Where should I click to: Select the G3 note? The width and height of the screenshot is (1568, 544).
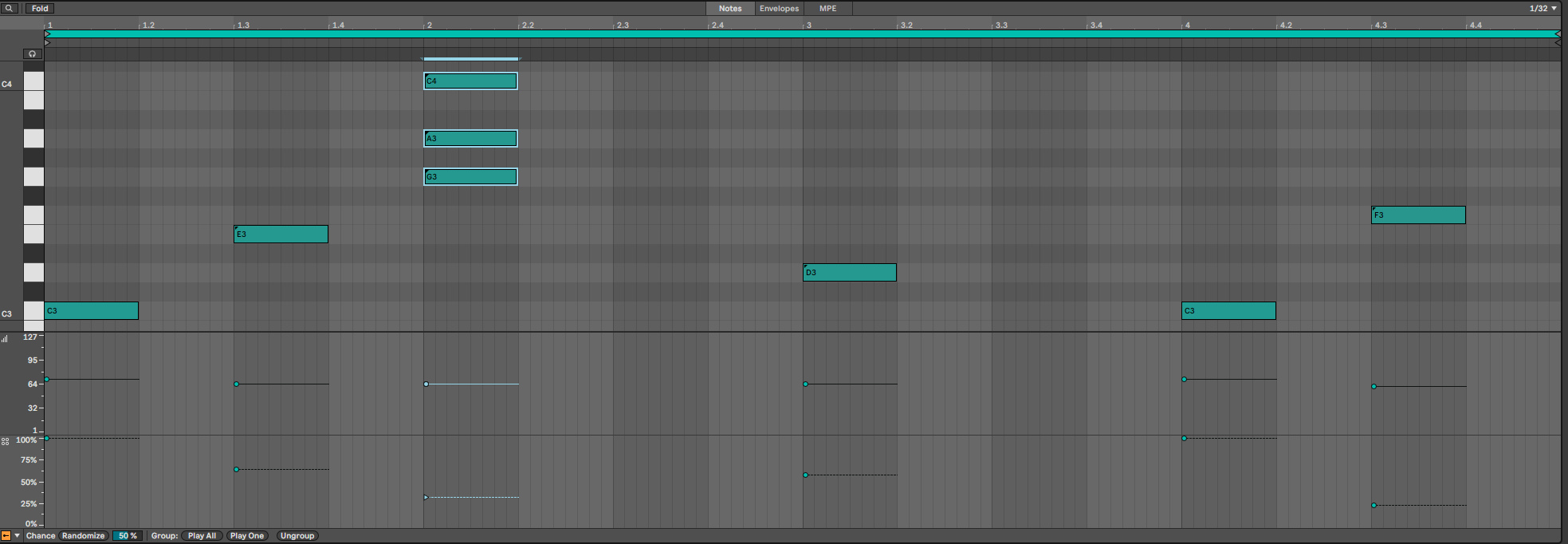click(470, 177)
